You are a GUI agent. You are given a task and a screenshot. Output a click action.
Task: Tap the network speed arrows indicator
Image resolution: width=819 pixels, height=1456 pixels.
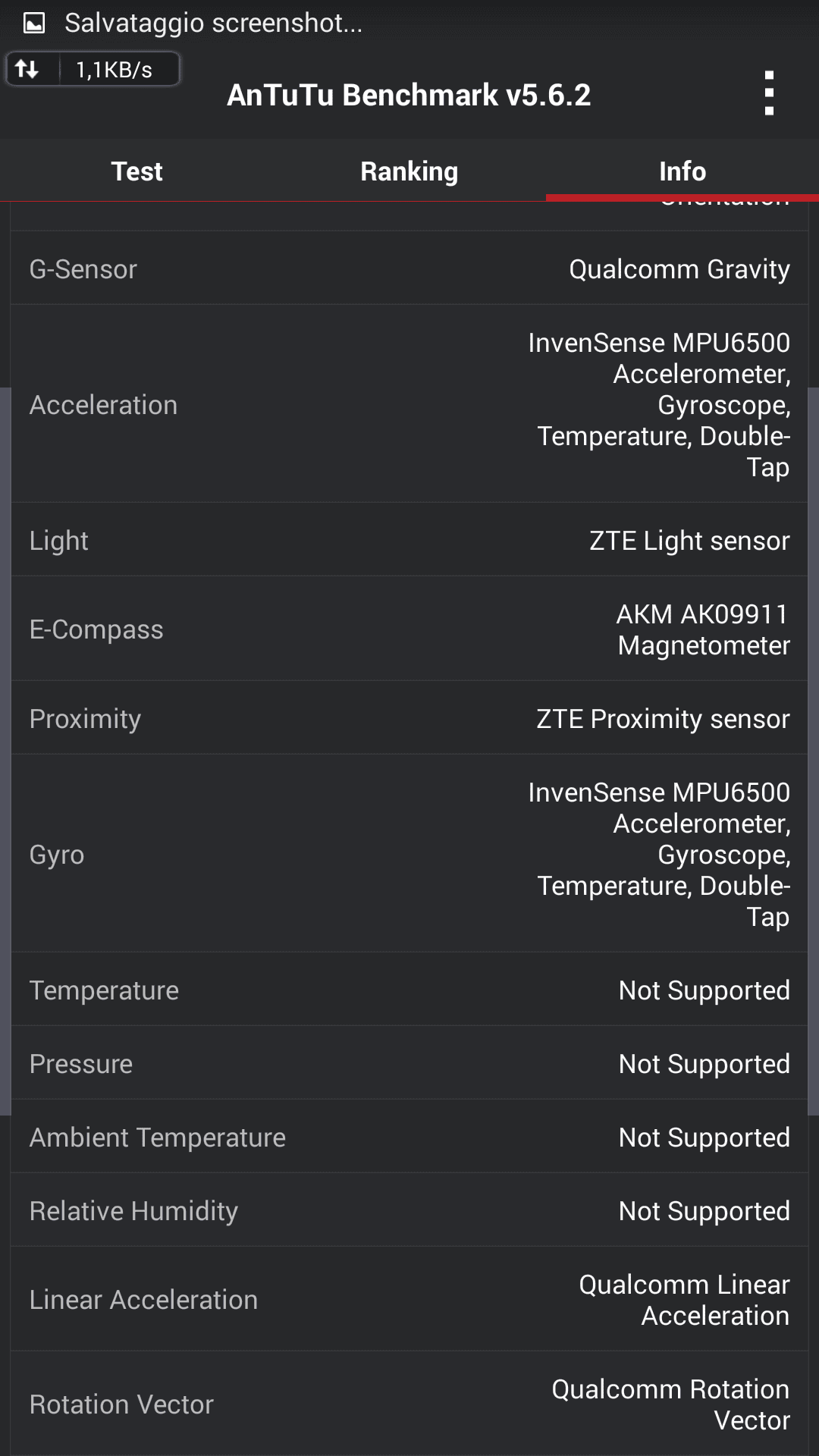point(28,70)
